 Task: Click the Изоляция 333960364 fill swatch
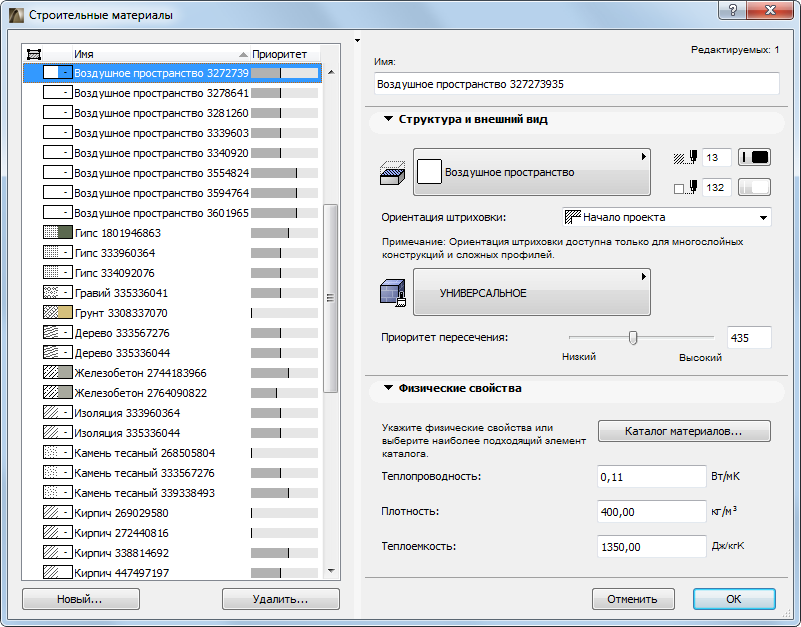58,413
